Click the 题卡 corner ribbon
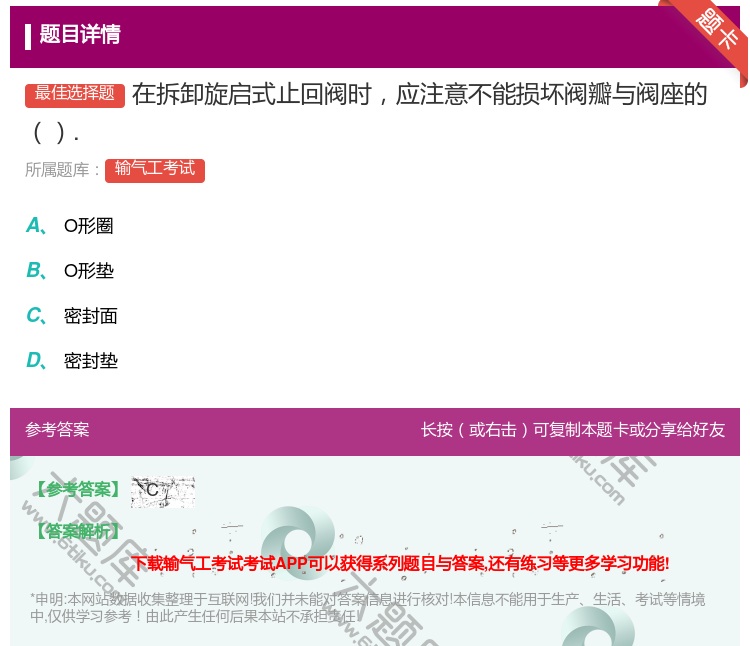750x646 pixels. pyautogui.click(x=709, y=38)
